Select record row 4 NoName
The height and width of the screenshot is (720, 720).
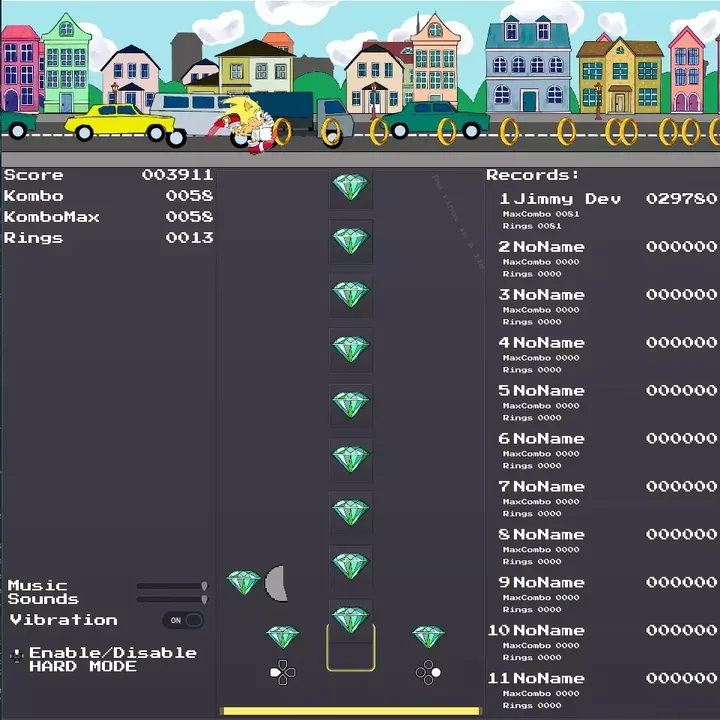click(x=608, y=355)
